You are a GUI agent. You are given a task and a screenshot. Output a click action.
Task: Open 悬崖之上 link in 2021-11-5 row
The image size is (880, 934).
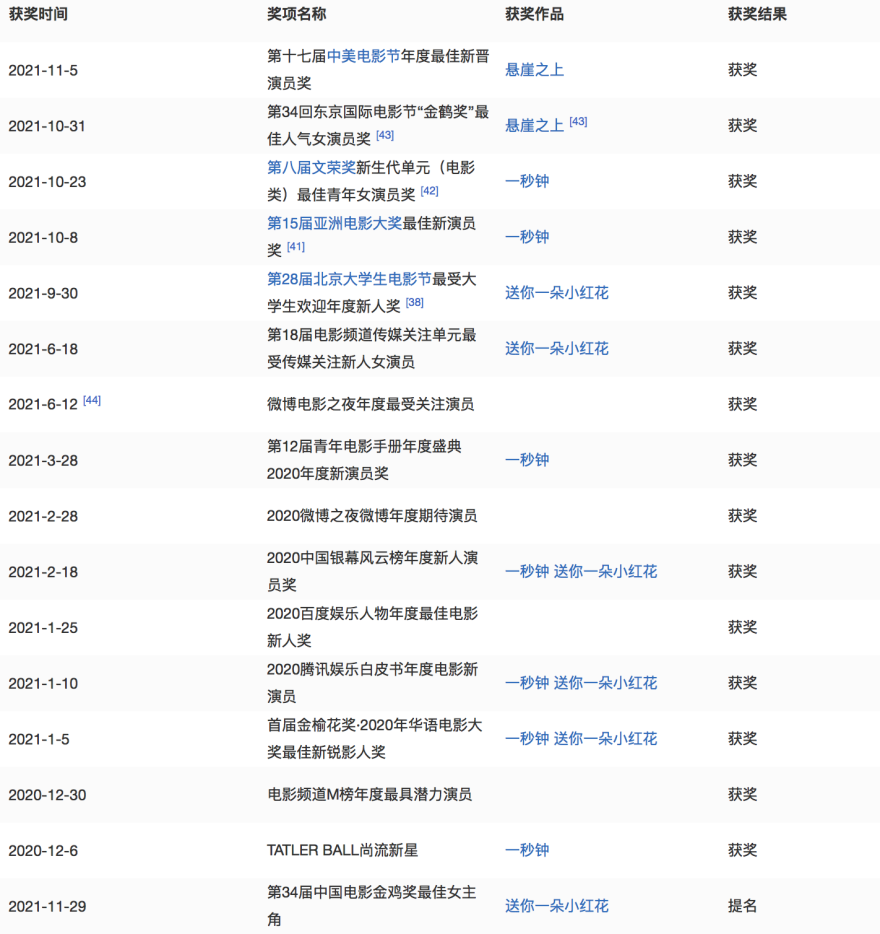(534, 70)
